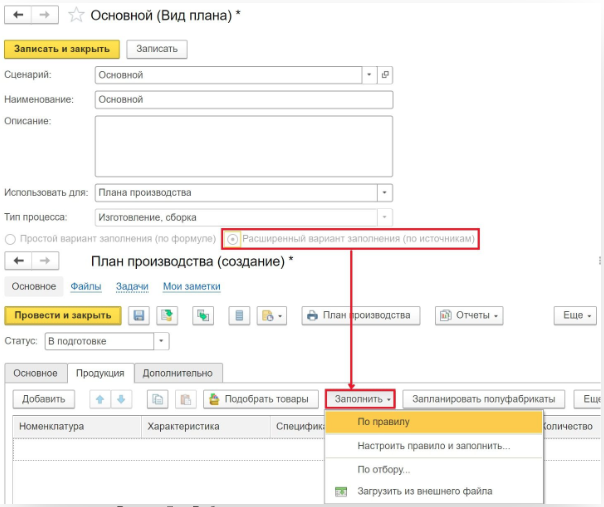Click the document structure icon with green squares
This screenshot has height=507, width=604.
click(x=203, y=316)
